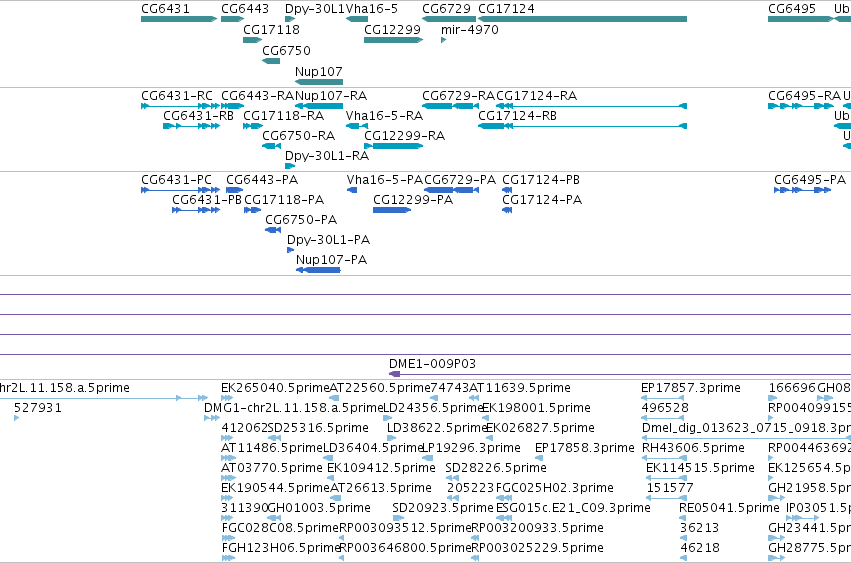Click protein CG17124-PB
Viewport: 851px width, 563px height.
click(507, 190)
